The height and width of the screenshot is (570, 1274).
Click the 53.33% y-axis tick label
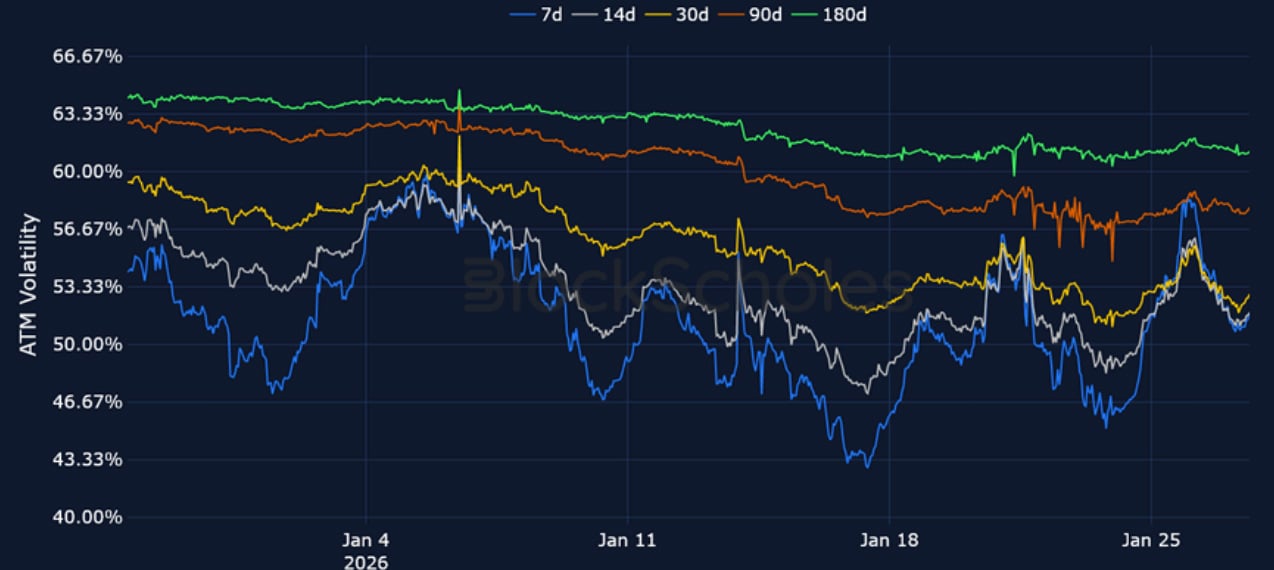86,287
